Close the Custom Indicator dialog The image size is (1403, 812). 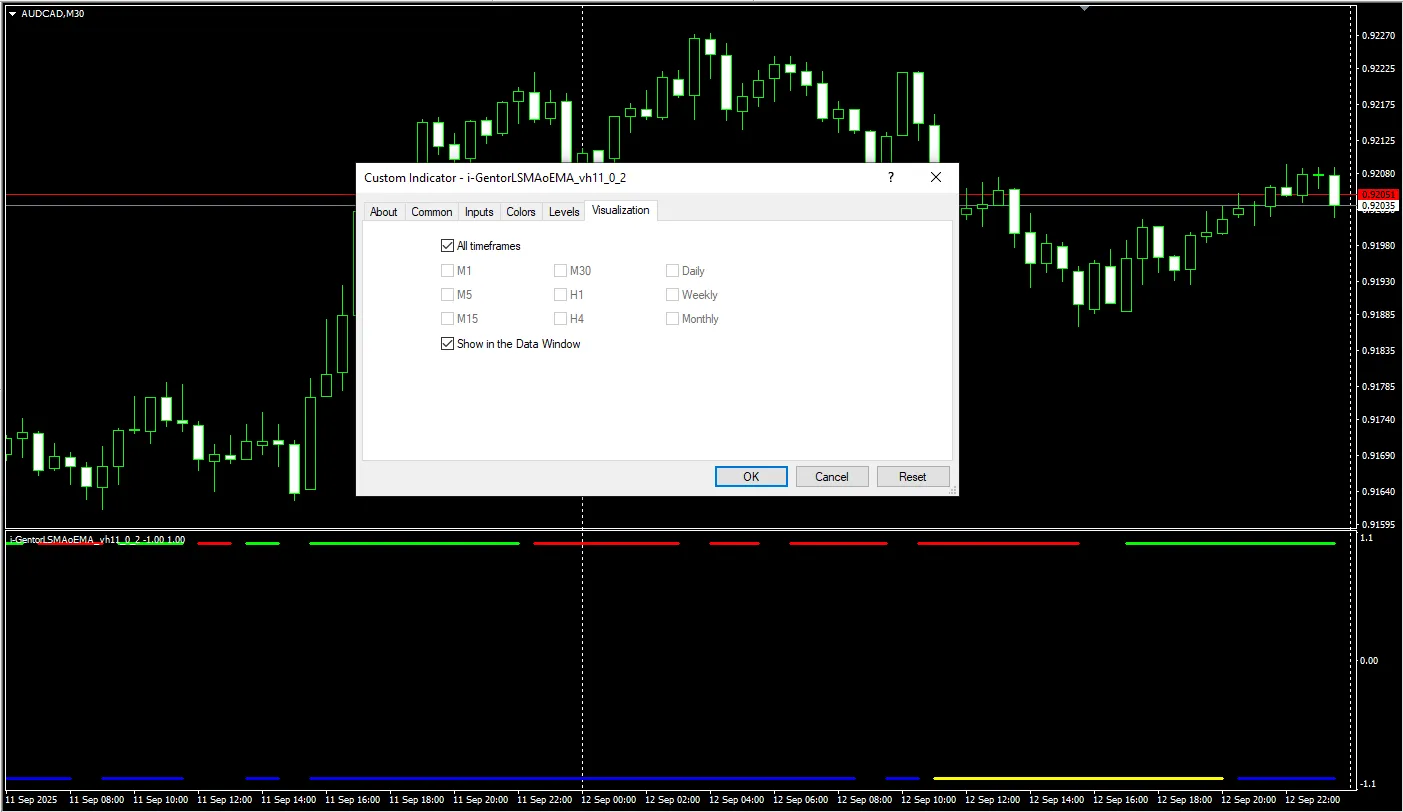[x=936, y=177]
